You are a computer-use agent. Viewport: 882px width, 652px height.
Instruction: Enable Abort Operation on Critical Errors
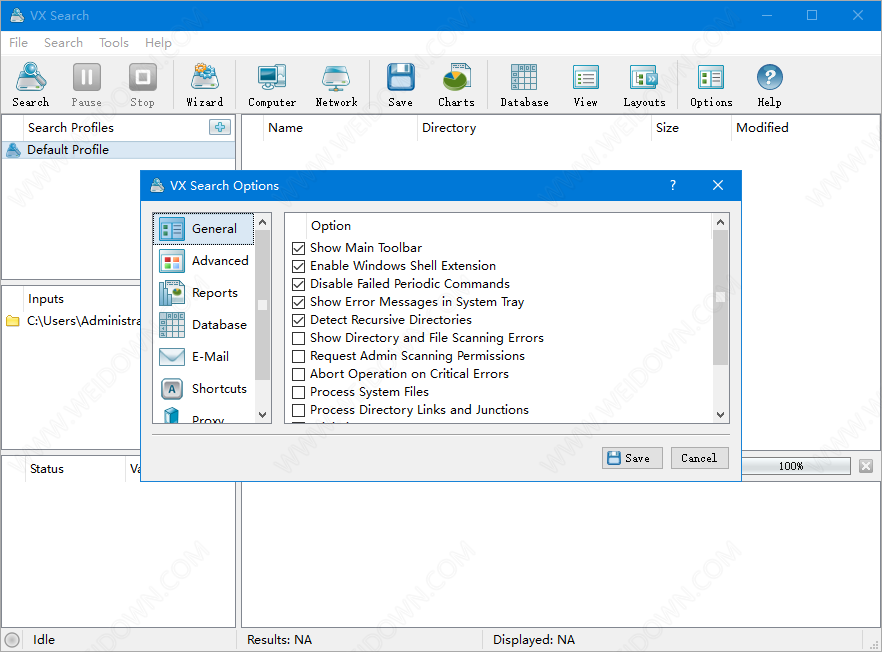(x=299, y=374)
